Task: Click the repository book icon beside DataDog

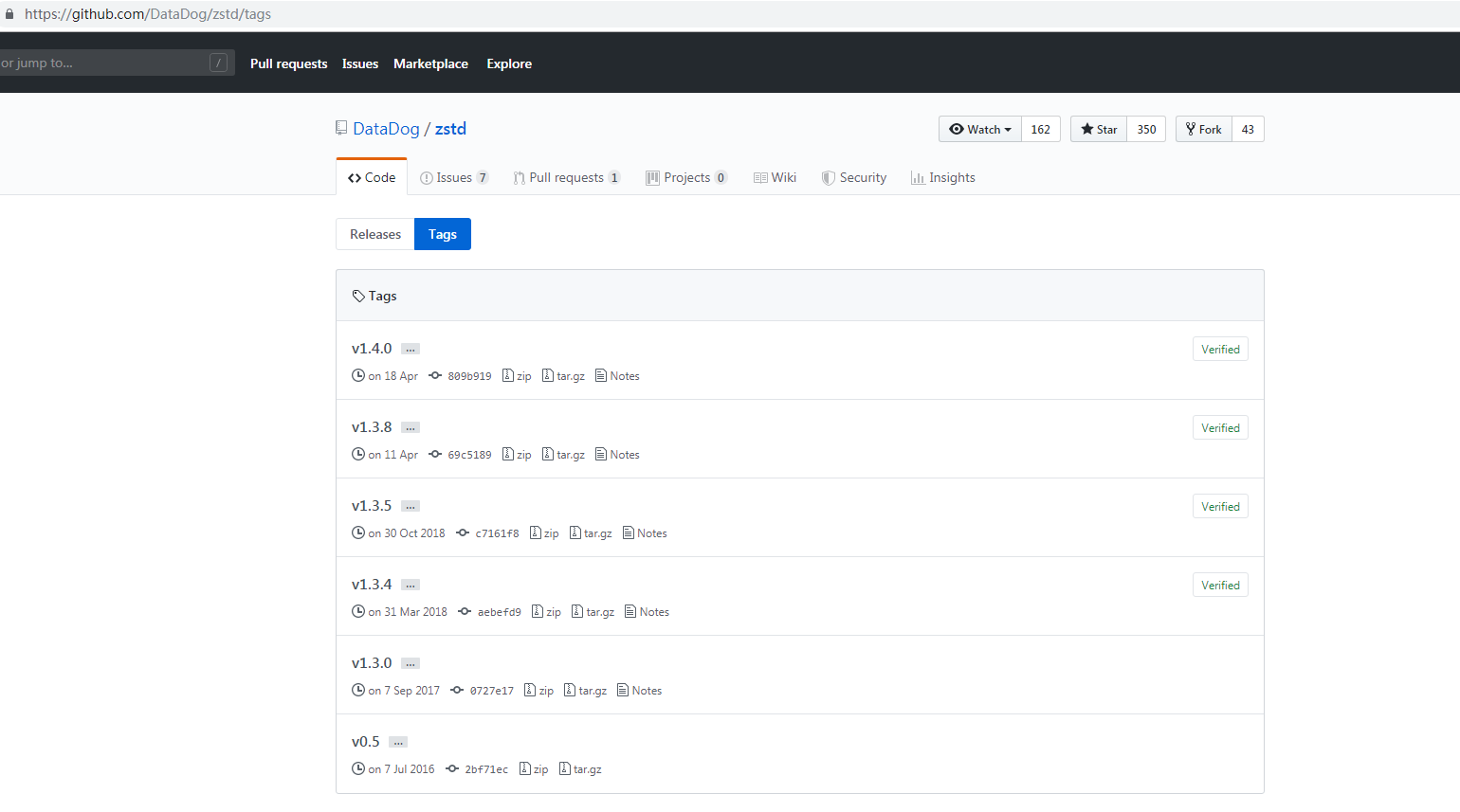Action: [340, 128]
